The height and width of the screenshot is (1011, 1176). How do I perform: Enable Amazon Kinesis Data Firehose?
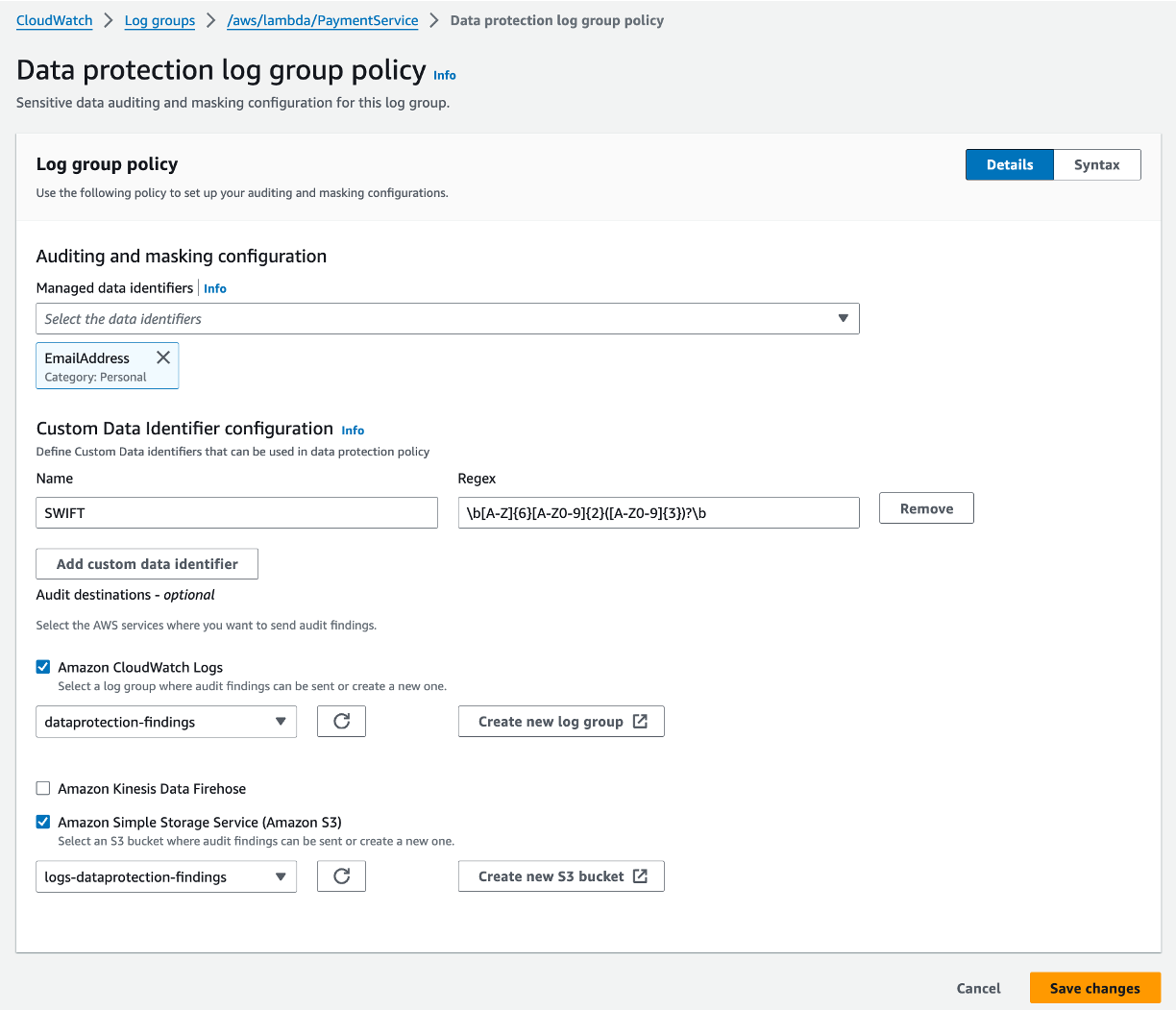pos(42,788)
